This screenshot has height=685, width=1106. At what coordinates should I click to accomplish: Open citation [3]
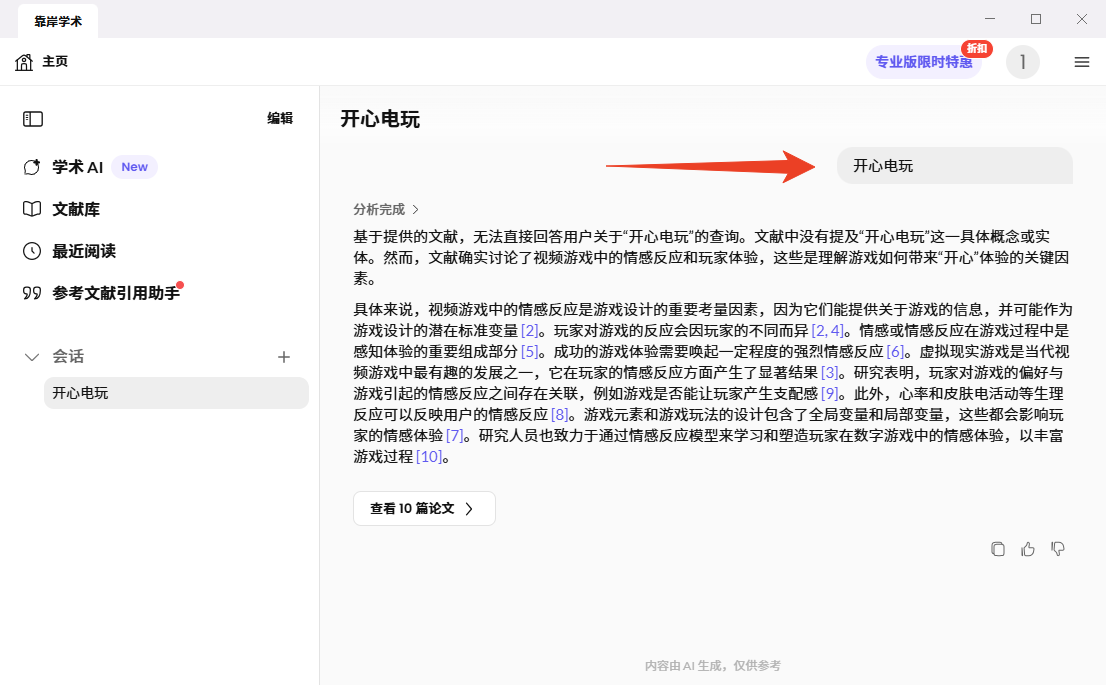click(x=830, y=372)
